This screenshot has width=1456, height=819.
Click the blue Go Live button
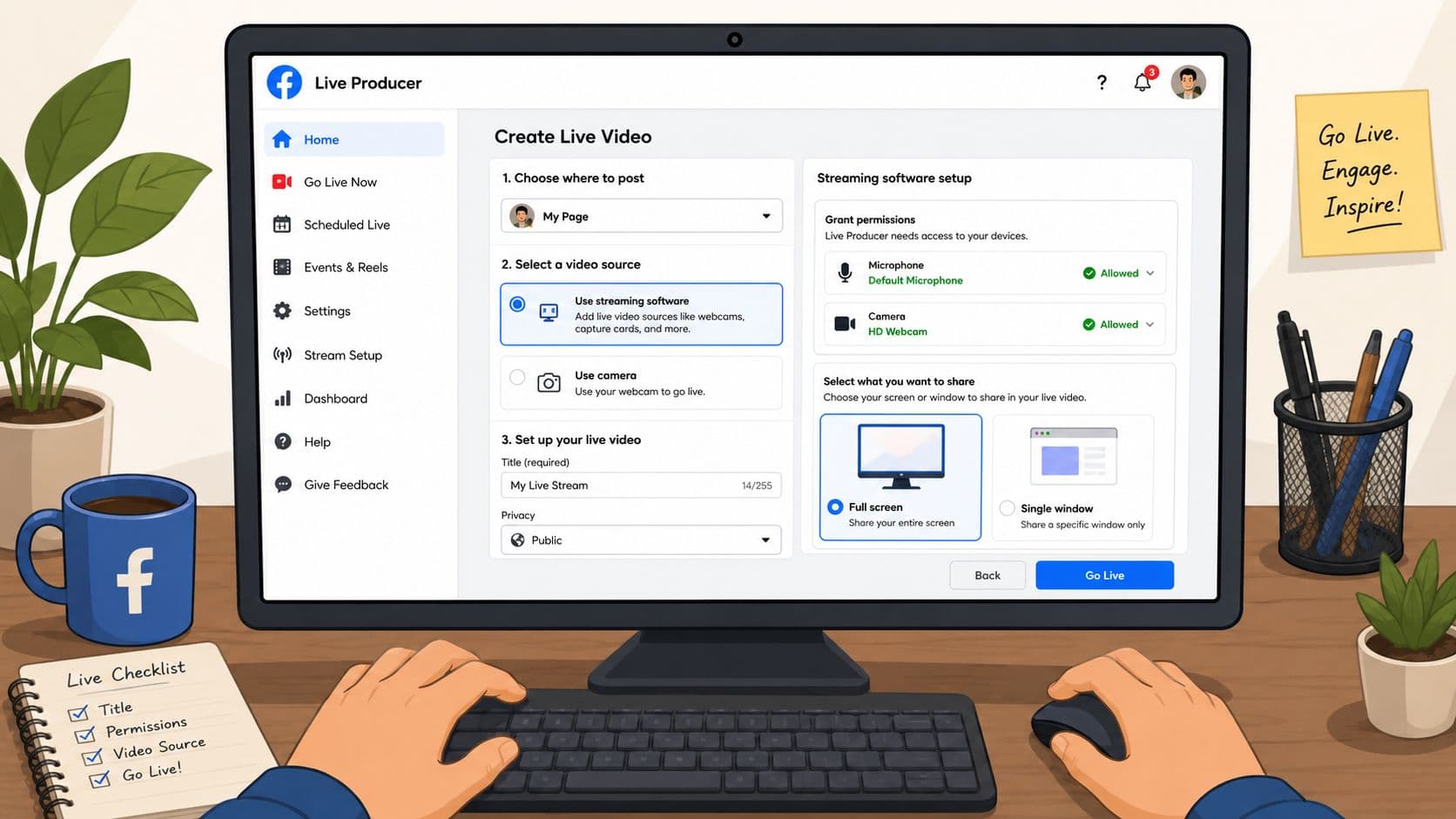coord(1104,575)
